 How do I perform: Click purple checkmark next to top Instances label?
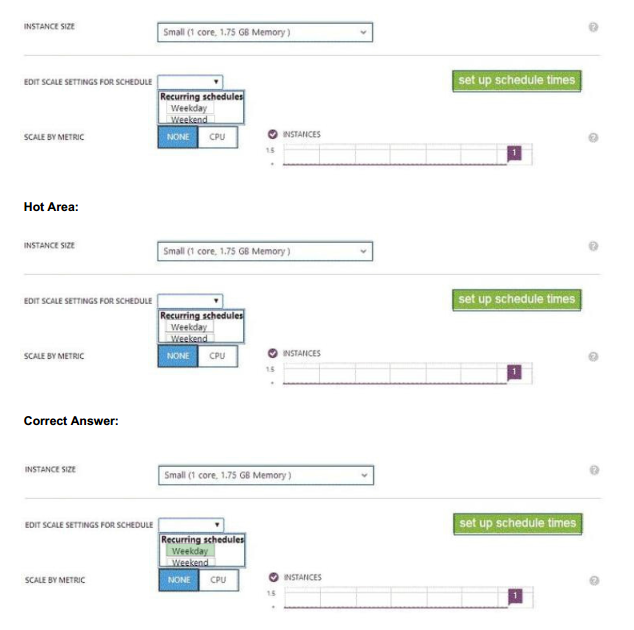273,134
